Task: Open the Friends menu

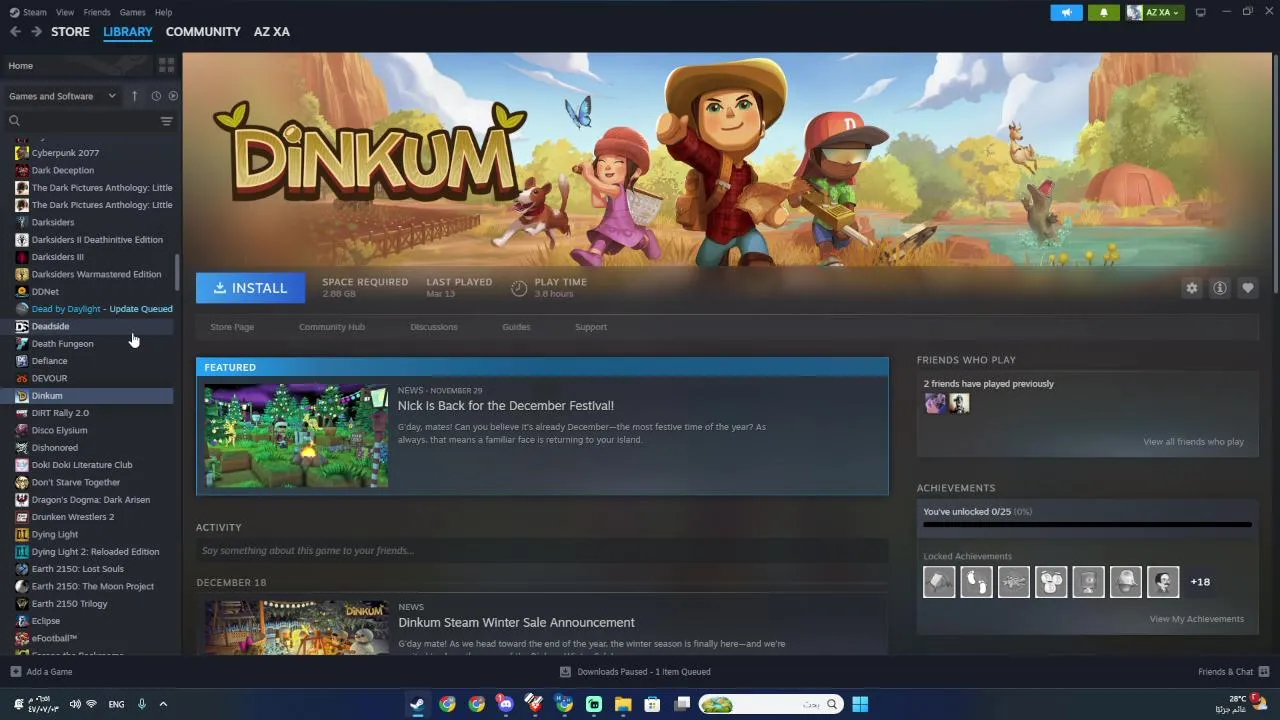Action: coord(97,12)
